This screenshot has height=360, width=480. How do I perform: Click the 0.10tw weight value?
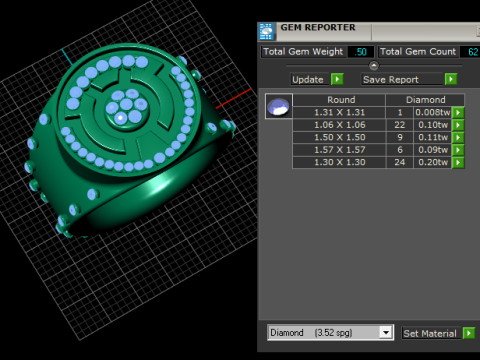point(433,125)
